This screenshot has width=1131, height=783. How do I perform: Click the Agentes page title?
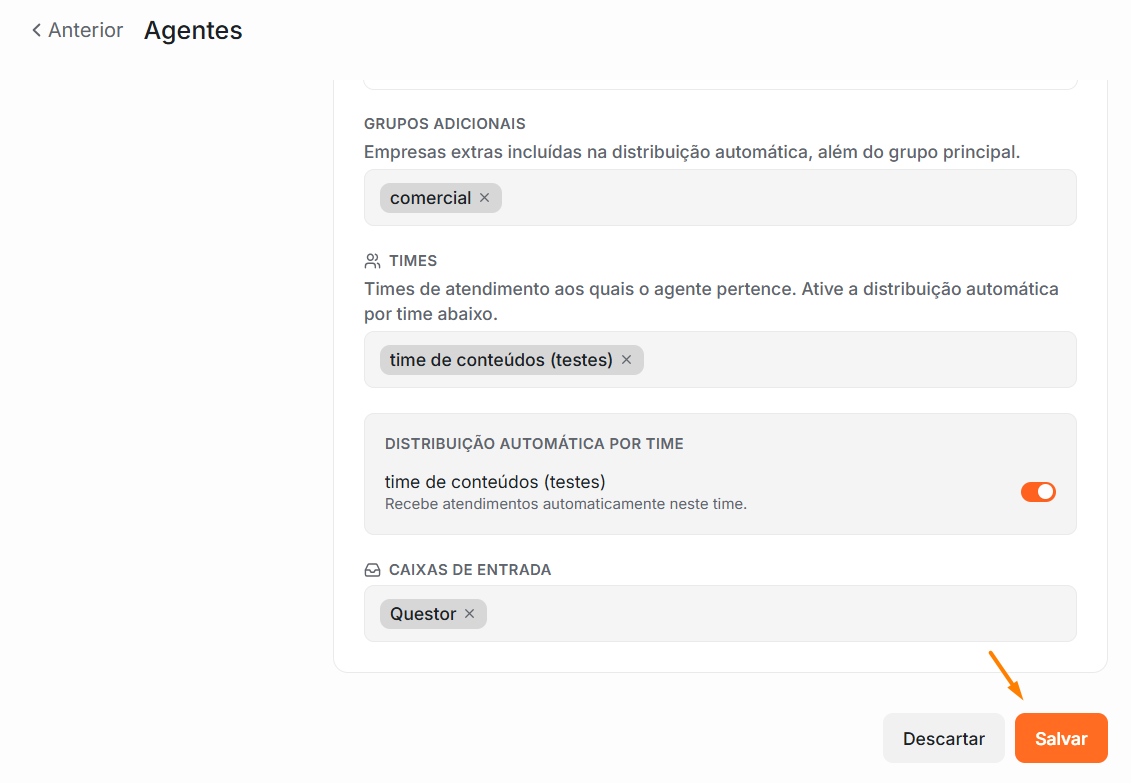click(x=193, y=30)
